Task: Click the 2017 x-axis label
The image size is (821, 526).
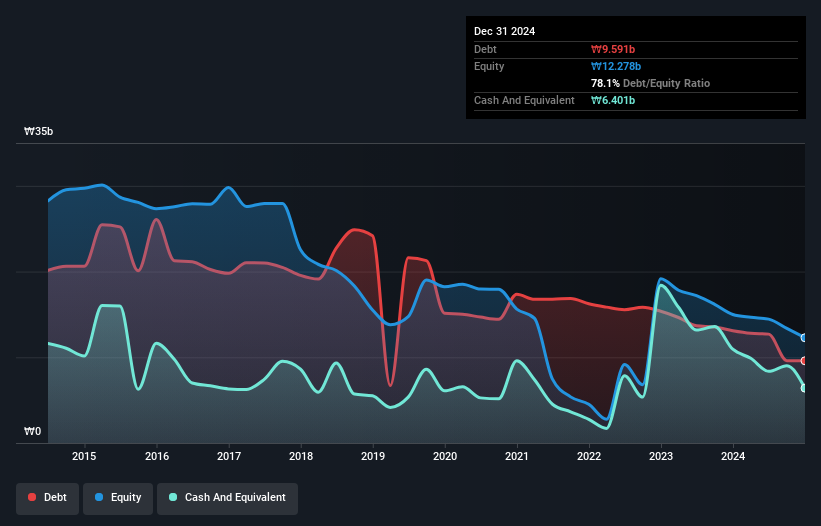Action: click(x=229, y=456)
